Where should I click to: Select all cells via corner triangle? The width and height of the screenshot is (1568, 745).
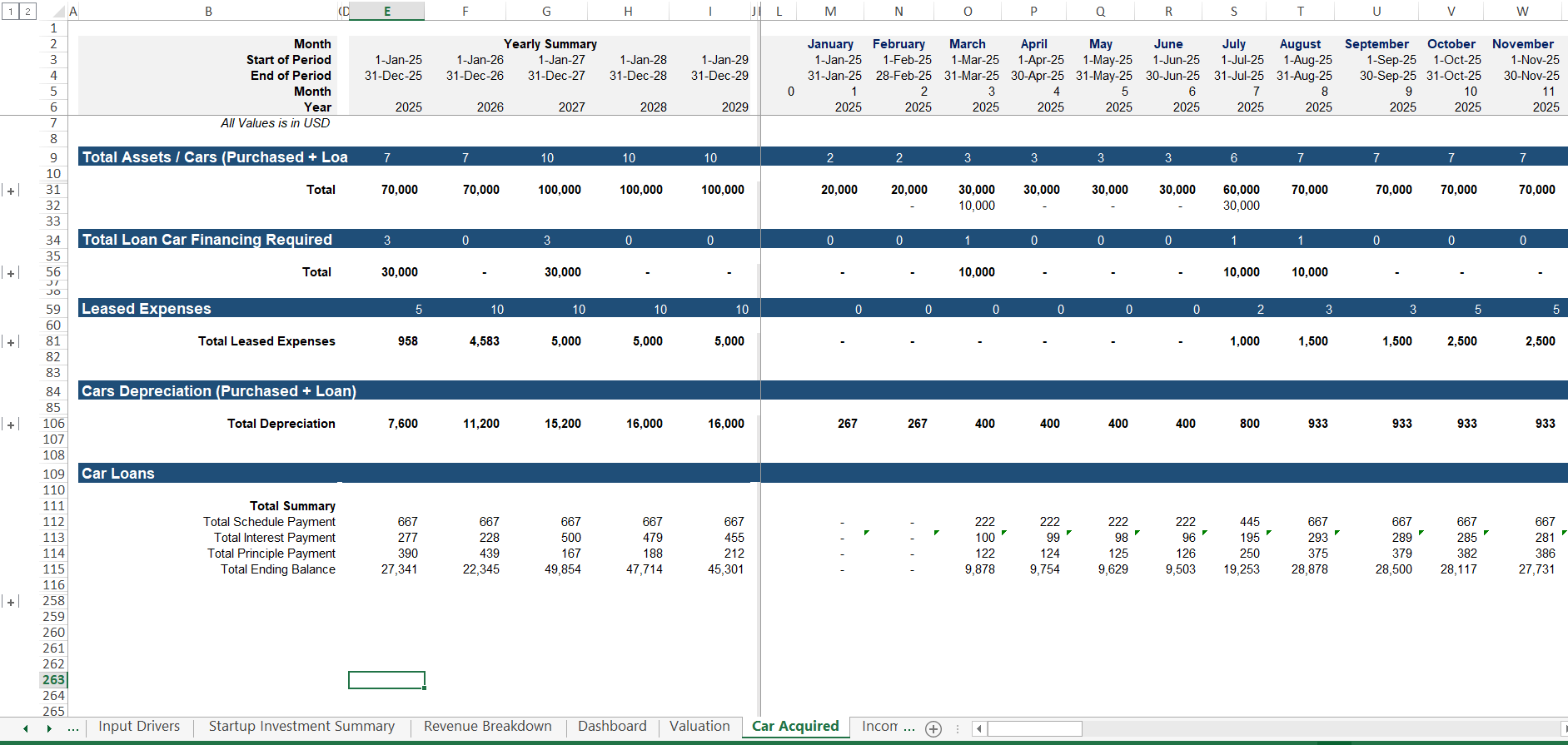[58, 12]
